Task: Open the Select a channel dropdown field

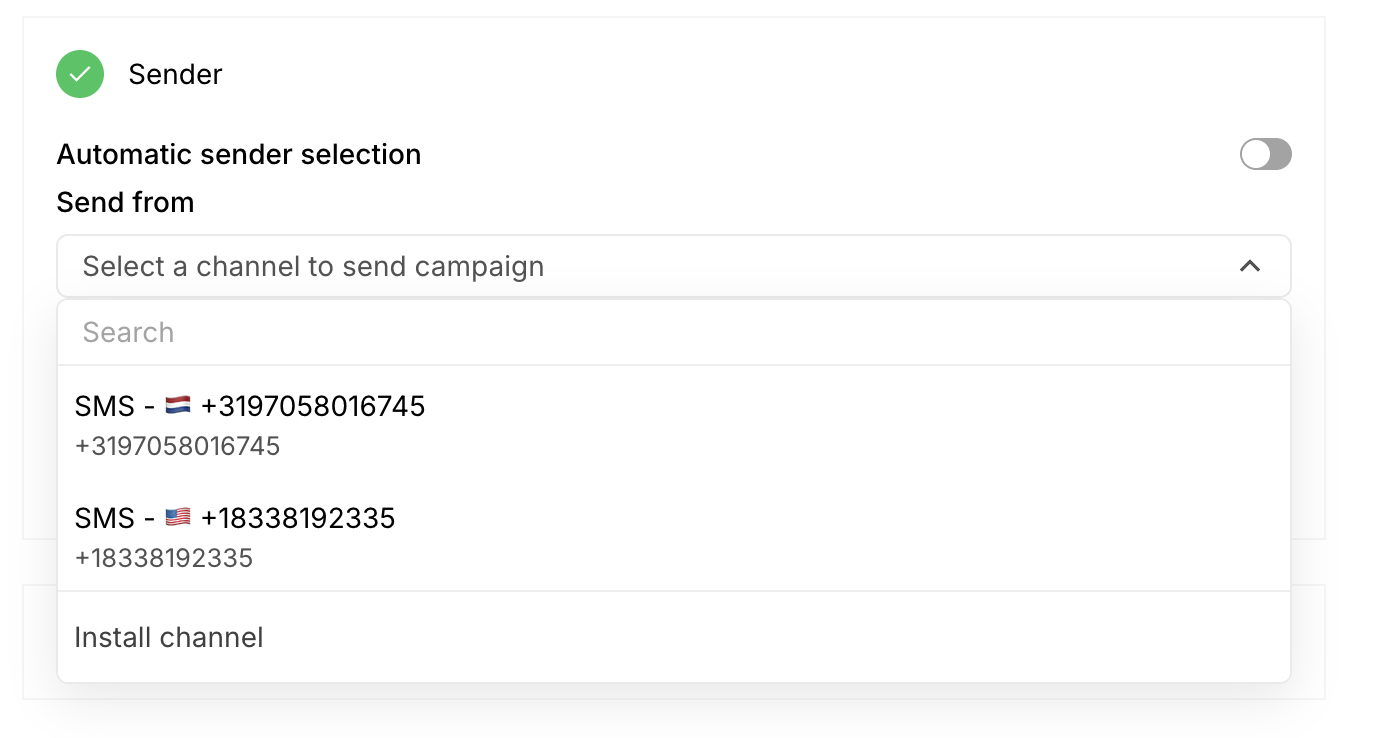Action: click(x=674, y=266)
